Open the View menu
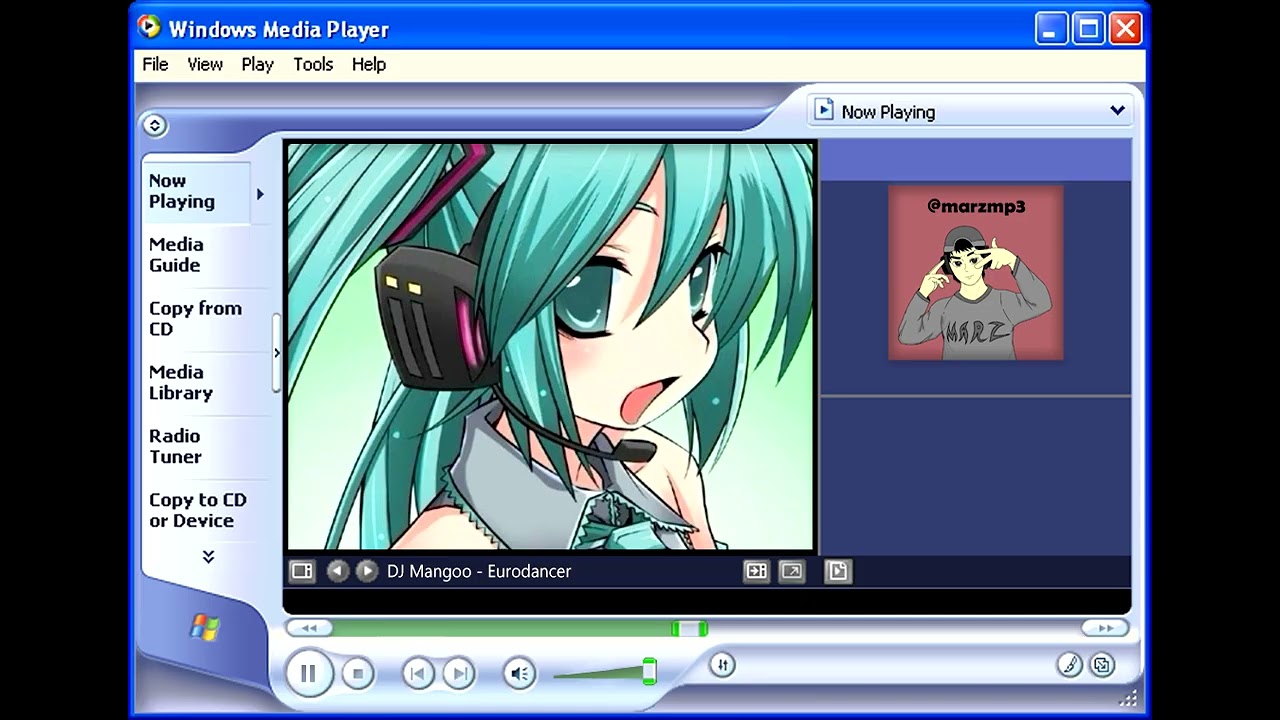Screen dimensions: 1280x720 coord(205,64)
